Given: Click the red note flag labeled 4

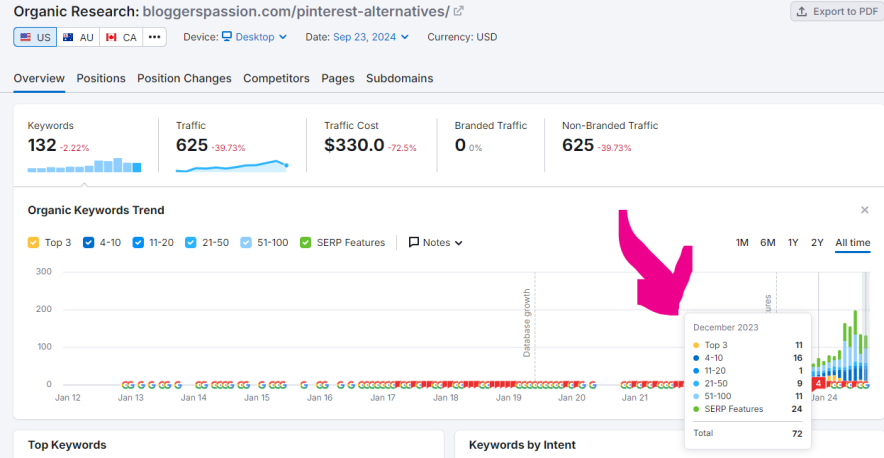Looking at the screenshot, I should coord(818,384).
